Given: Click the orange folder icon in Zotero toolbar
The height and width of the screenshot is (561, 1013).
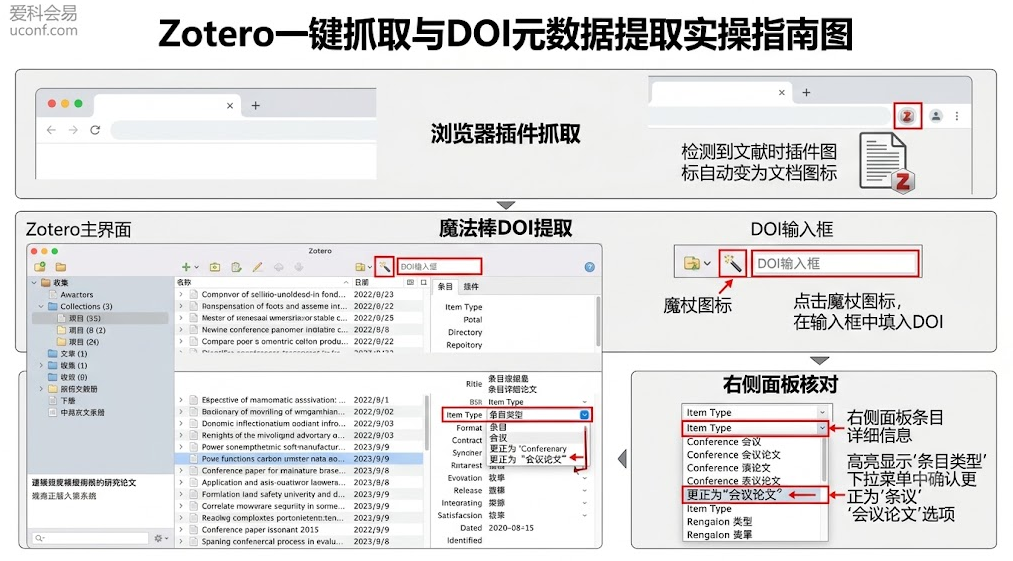Looking at the screenshot, I should pyautogui.click(x=61, y=267).
